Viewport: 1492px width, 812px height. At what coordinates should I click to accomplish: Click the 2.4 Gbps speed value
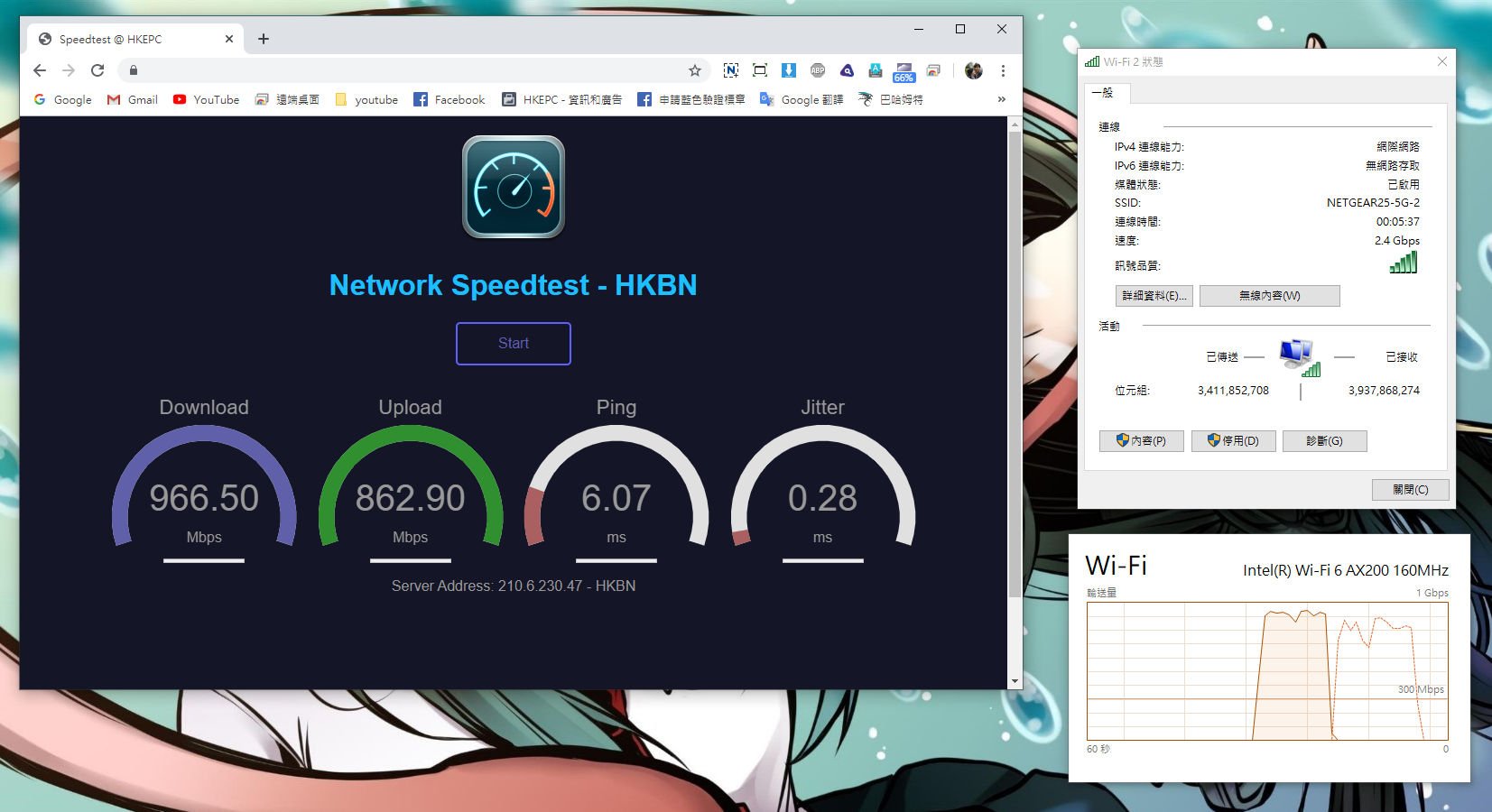tap(1397, 241)
